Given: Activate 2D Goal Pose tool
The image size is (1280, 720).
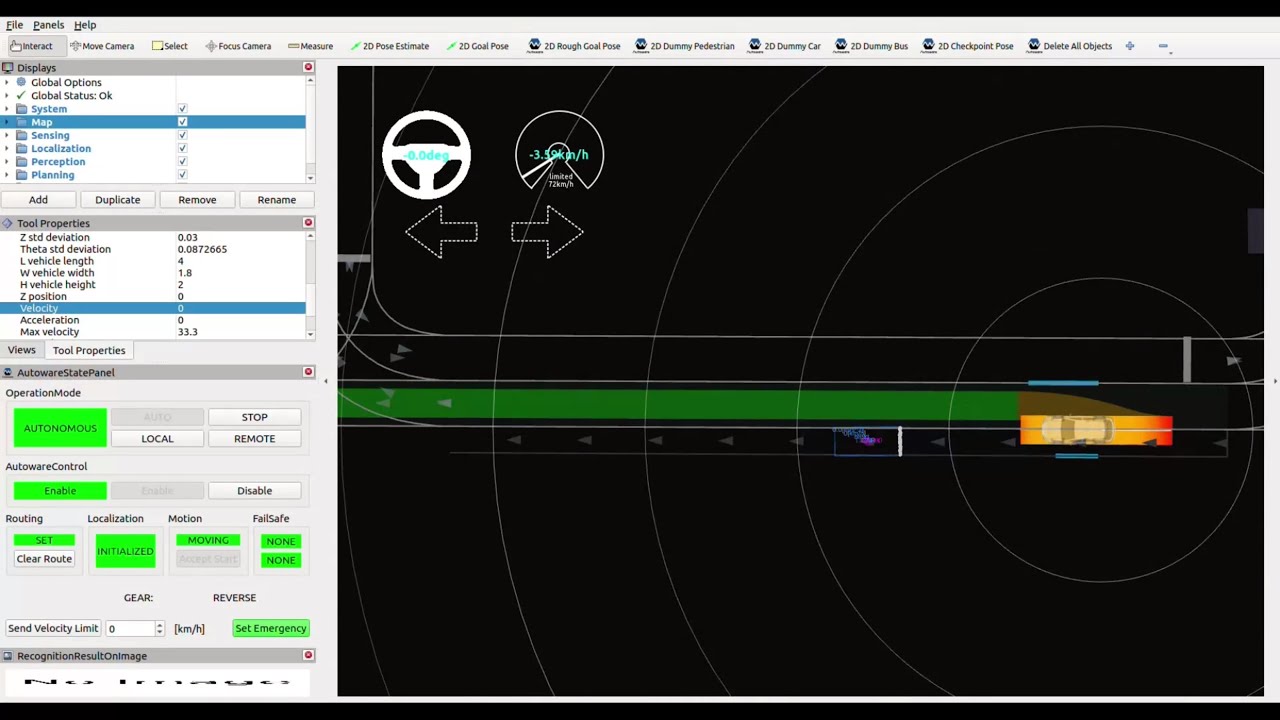Looking at the screenshot, I should click(x=477, y=46).
